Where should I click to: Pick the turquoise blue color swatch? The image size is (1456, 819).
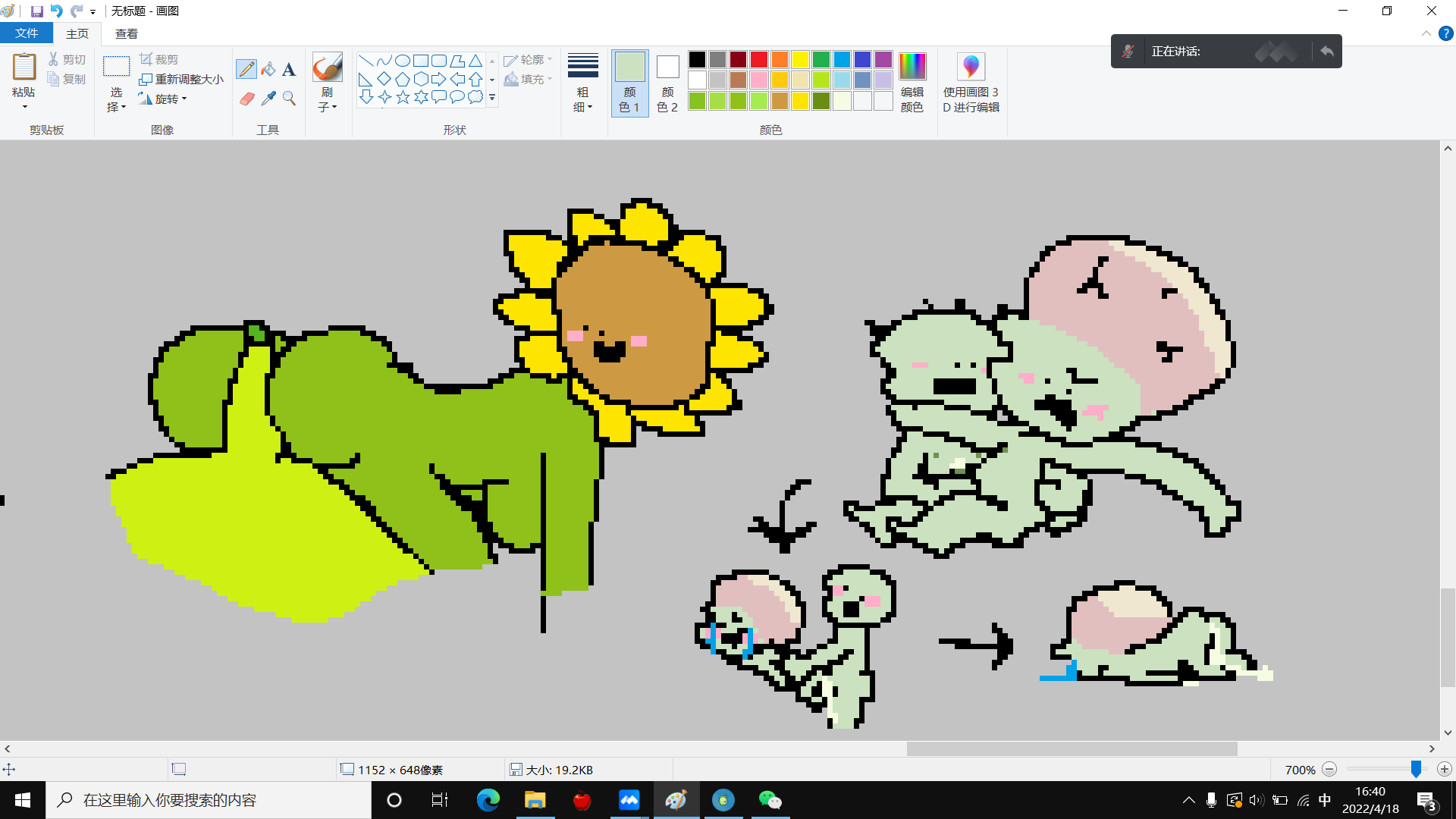842,59
